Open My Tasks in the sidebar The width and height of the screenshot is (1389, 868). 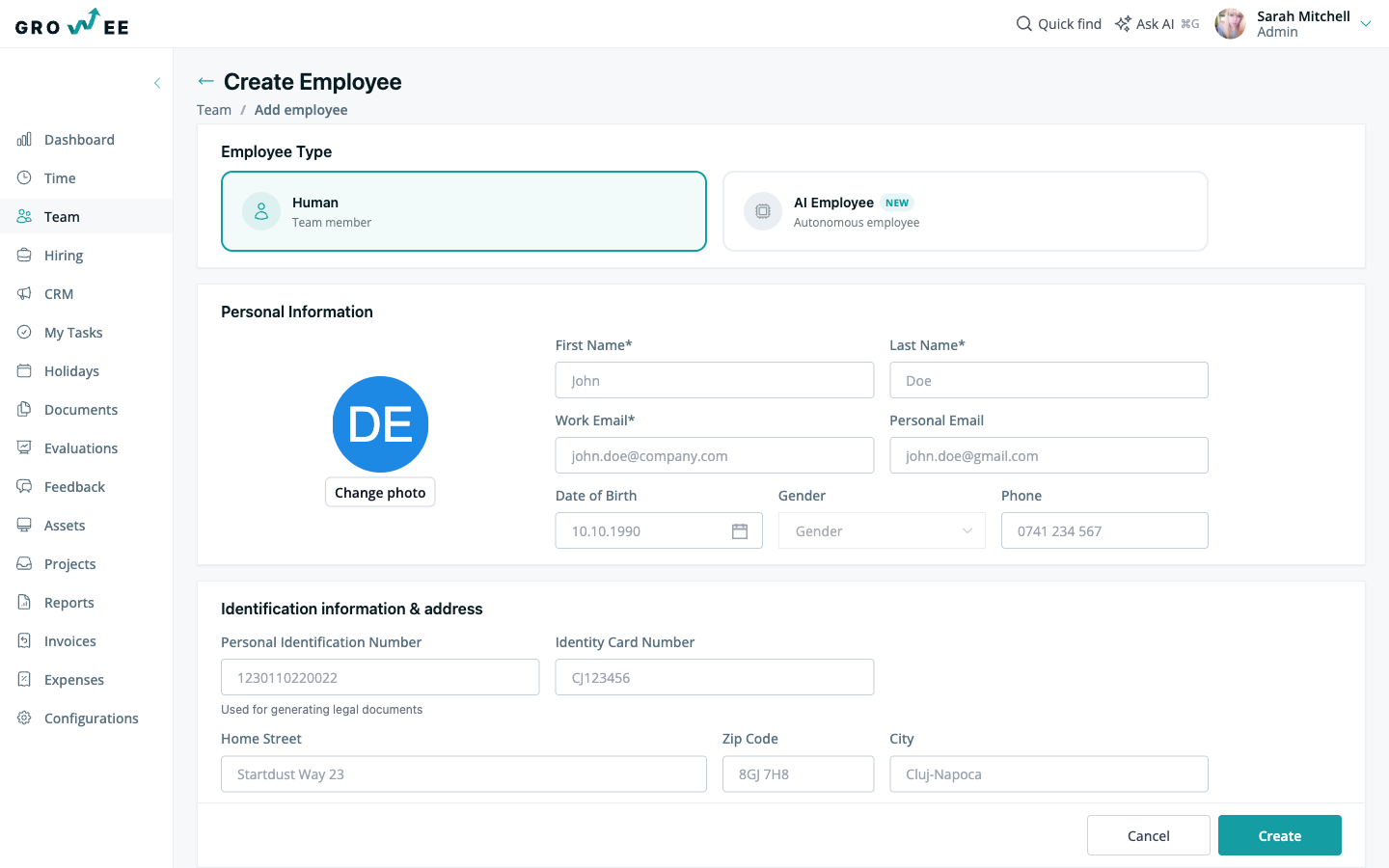[x=87, y=333]
